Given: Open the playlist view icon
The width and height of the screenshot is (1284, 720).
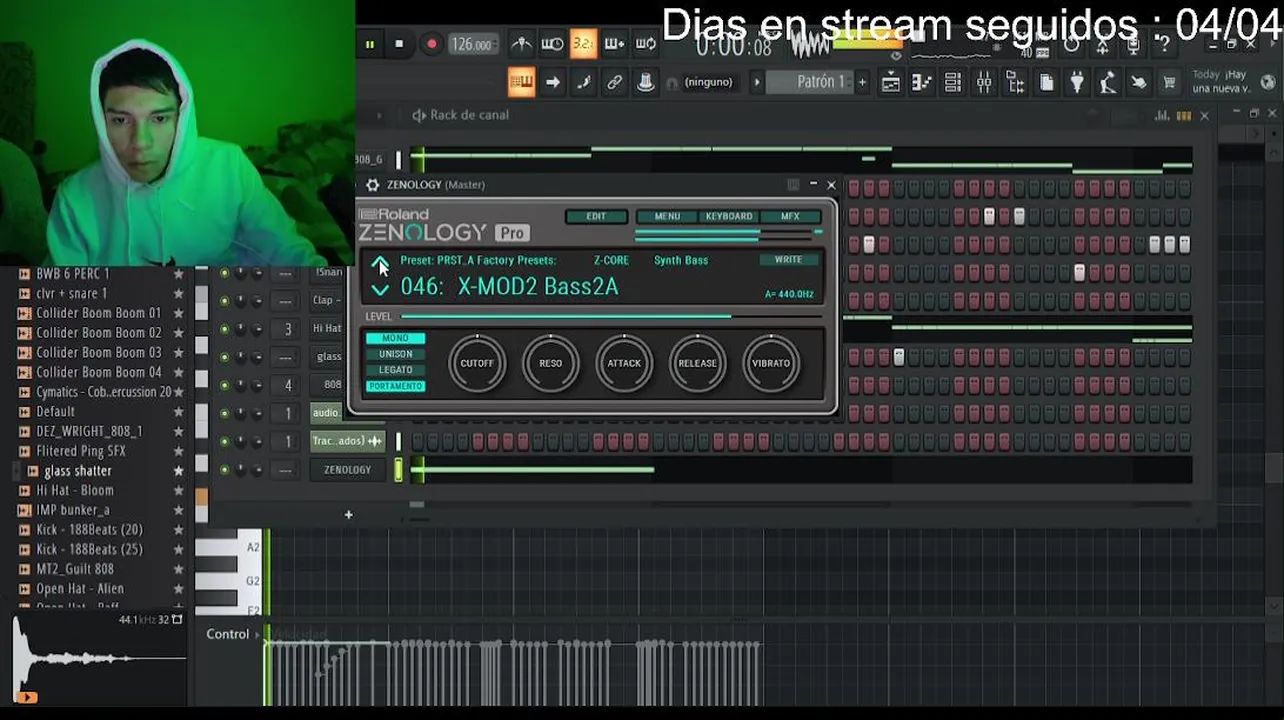Looking at the screenshot, I should point(890,83).
